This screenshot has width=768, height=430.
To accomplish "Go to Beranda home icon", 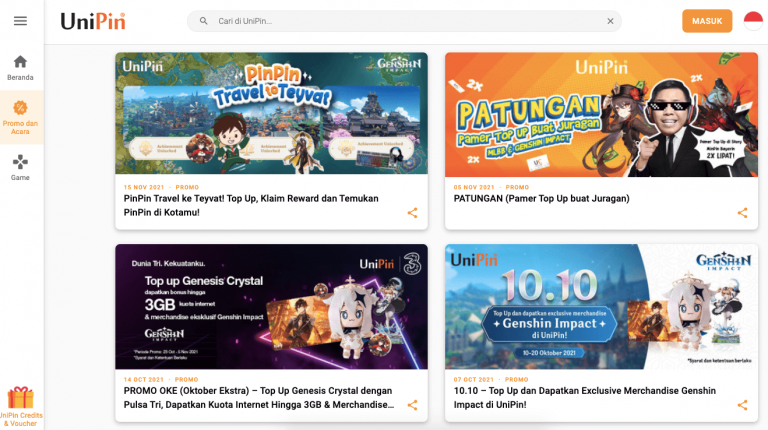I will 20,68.
